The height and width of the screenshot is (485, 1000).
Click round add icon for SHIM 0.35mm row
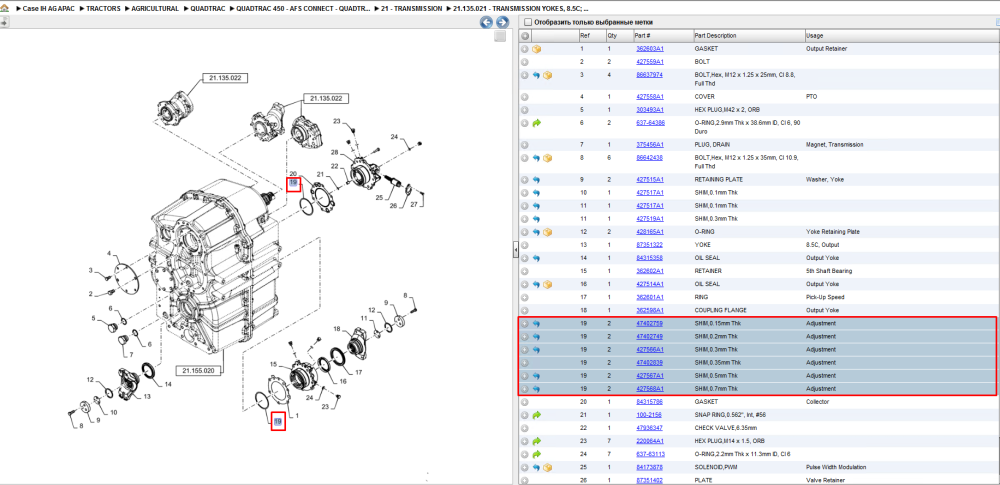coord(525,362)
